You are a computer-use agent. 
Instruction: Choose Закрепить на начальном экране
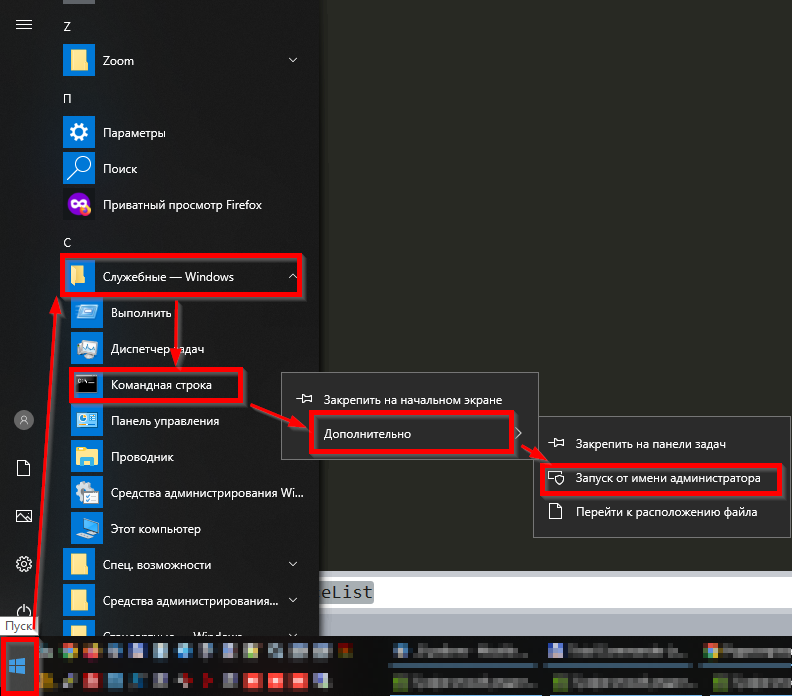point(410,400)
